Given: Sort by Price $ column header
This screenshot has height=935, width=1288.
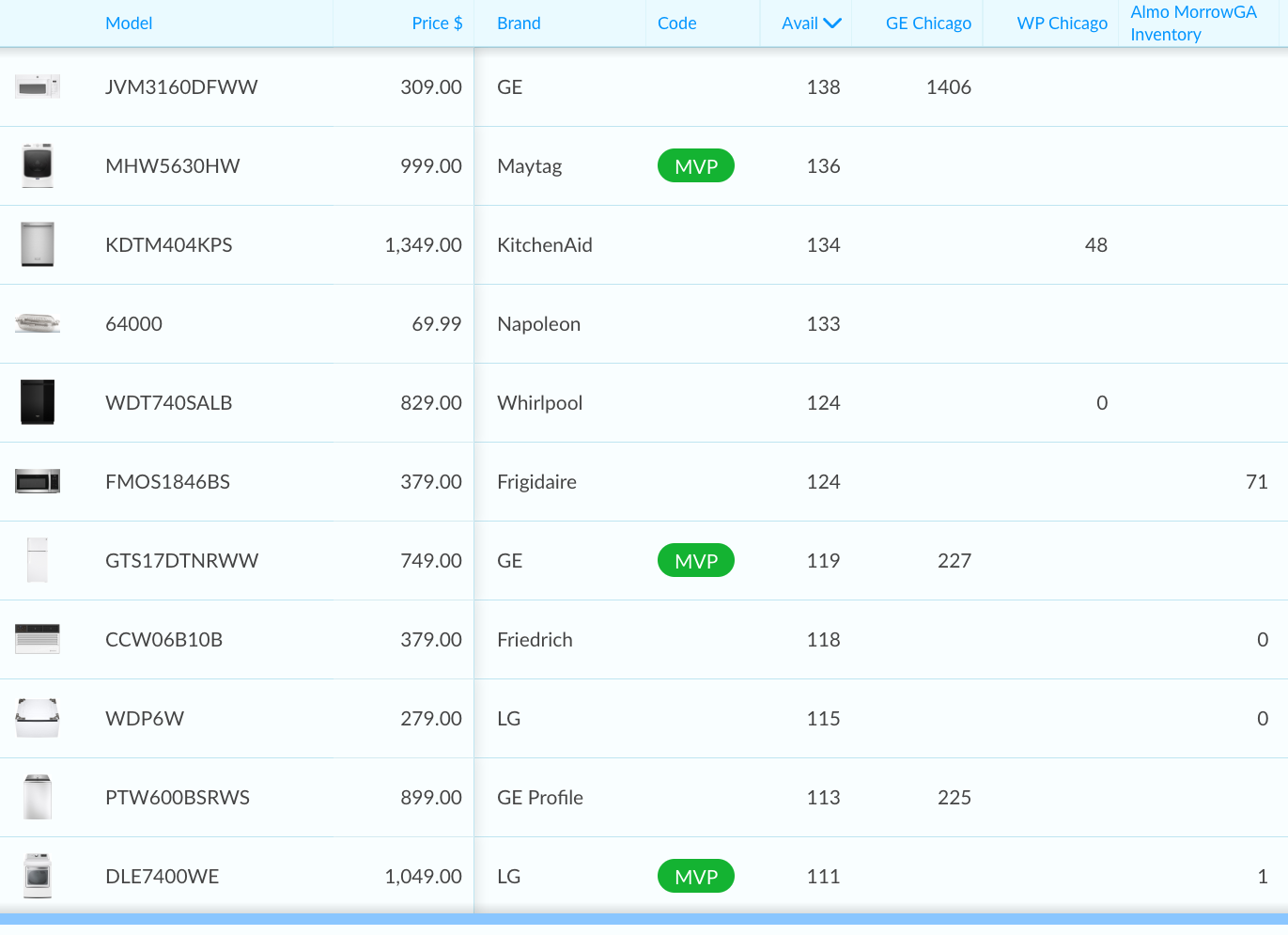Looking at the screenshot, I should 437,23.
